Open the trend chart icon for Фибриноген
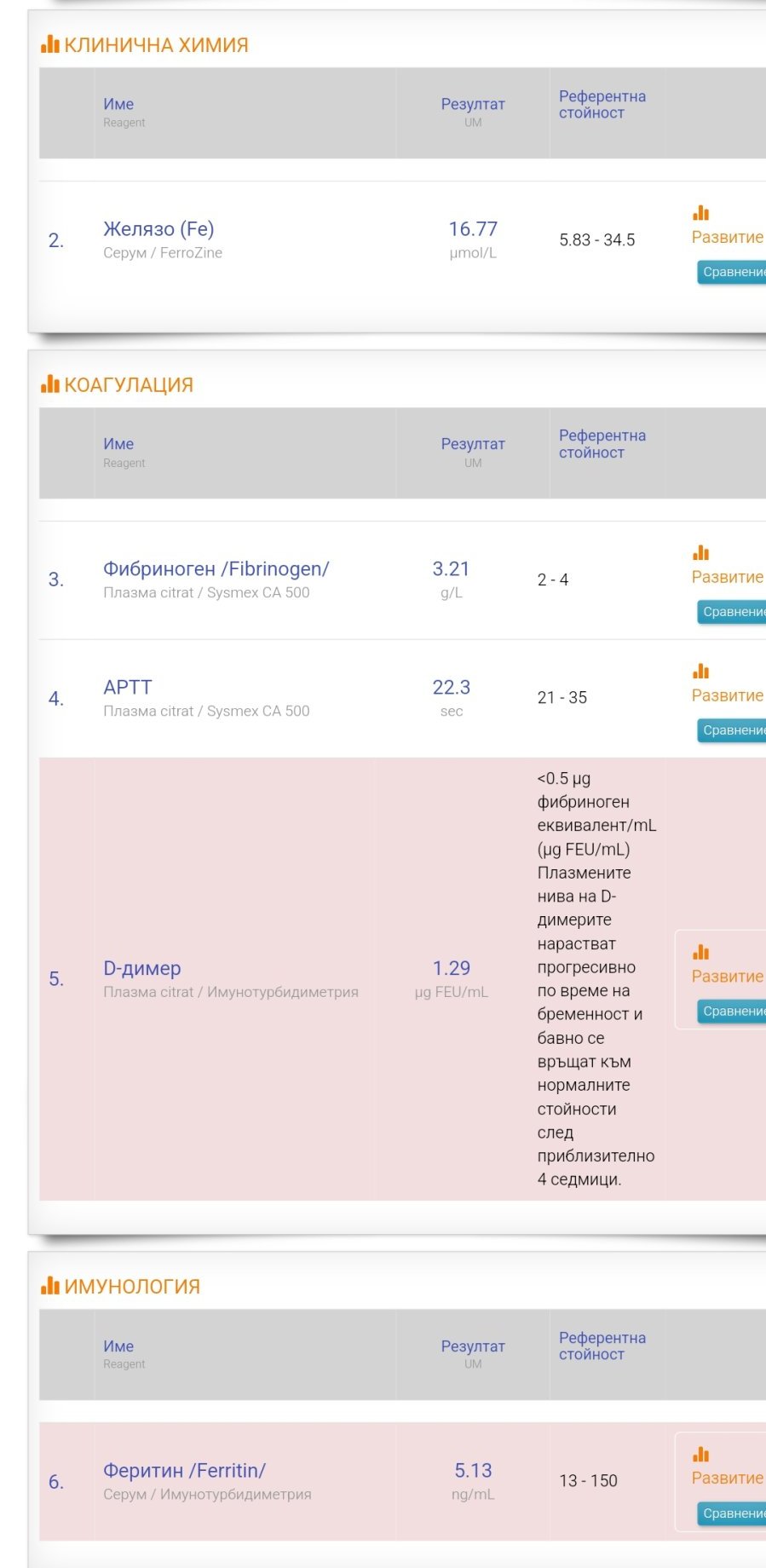 click(701, 553)
